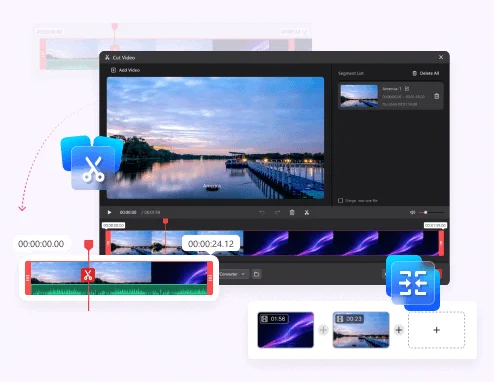Click the film icon on the 01:56 clip
Screen dimensions: 494x382
click(x=264, y=319)
